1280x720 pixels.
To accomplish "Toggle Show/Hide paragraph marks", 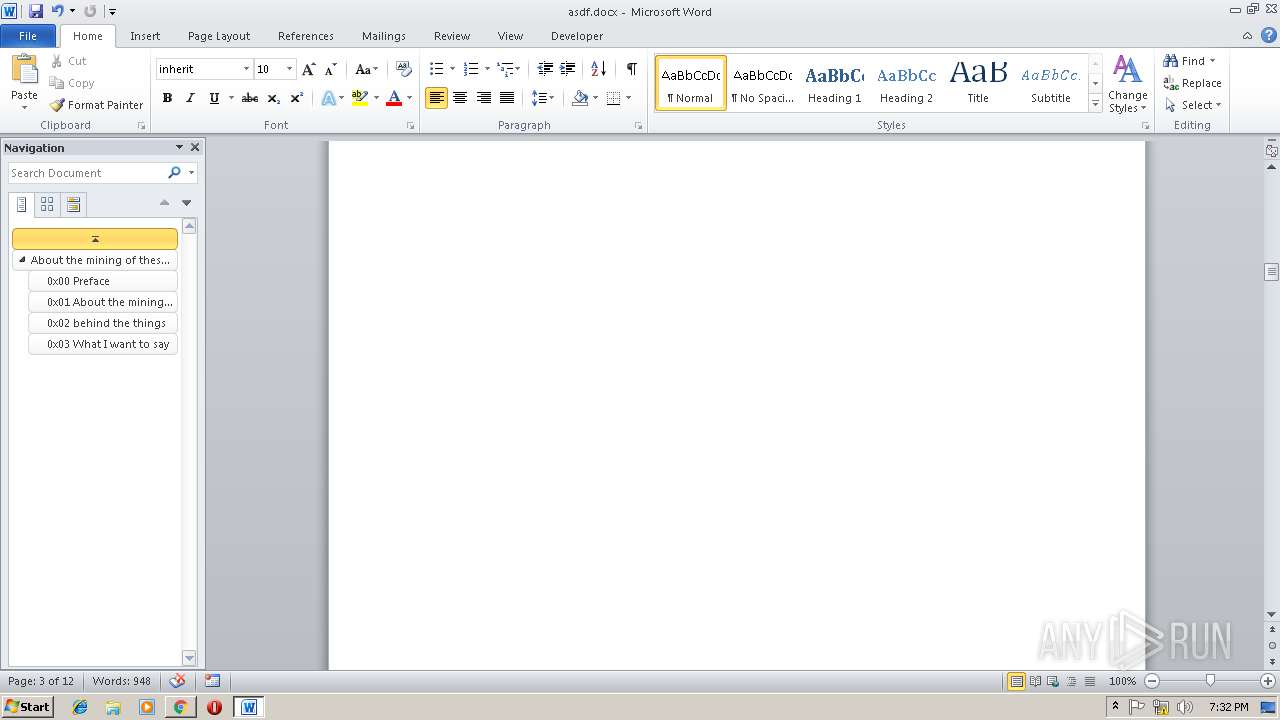I will (631, 69).
